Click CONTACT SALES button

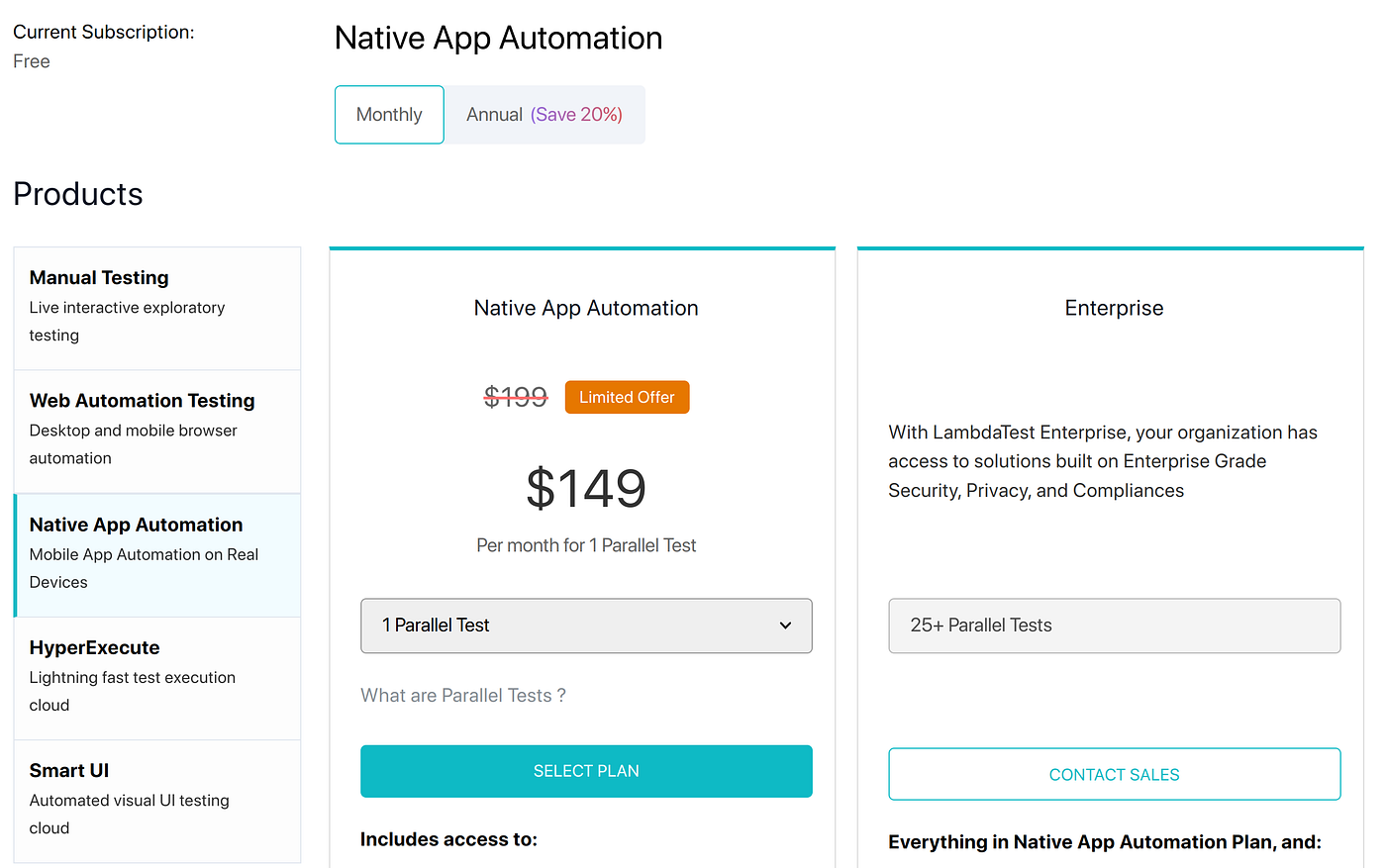click(1114, 774)
